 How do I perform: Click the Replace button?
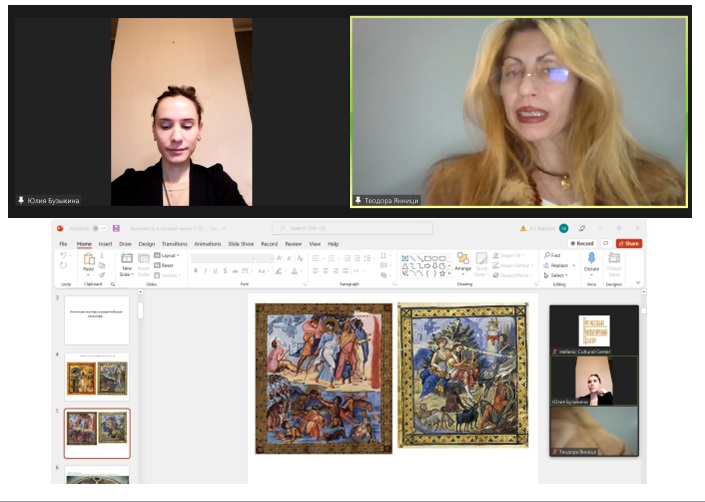click(x=556, y=265)
